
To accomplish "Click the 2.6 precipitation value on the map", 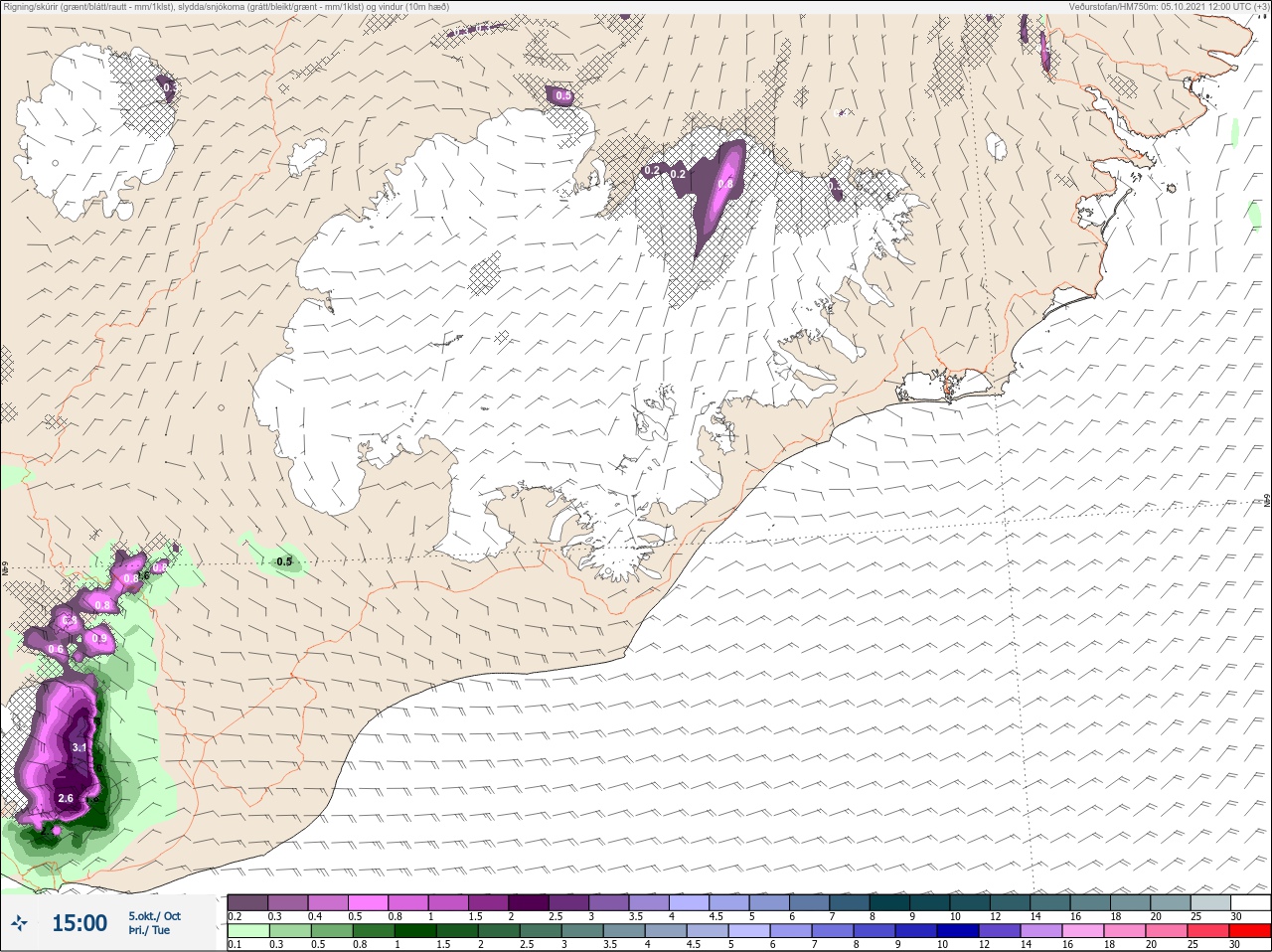I will [x=67, y=798].
